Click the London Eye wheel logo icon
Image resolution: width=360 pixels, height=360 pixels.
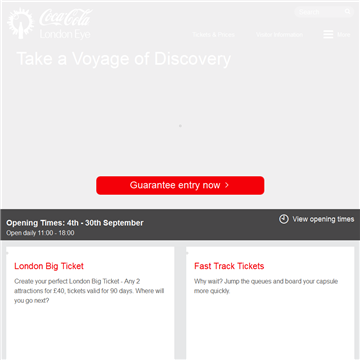pyautogui.click(x=21, y=23)
